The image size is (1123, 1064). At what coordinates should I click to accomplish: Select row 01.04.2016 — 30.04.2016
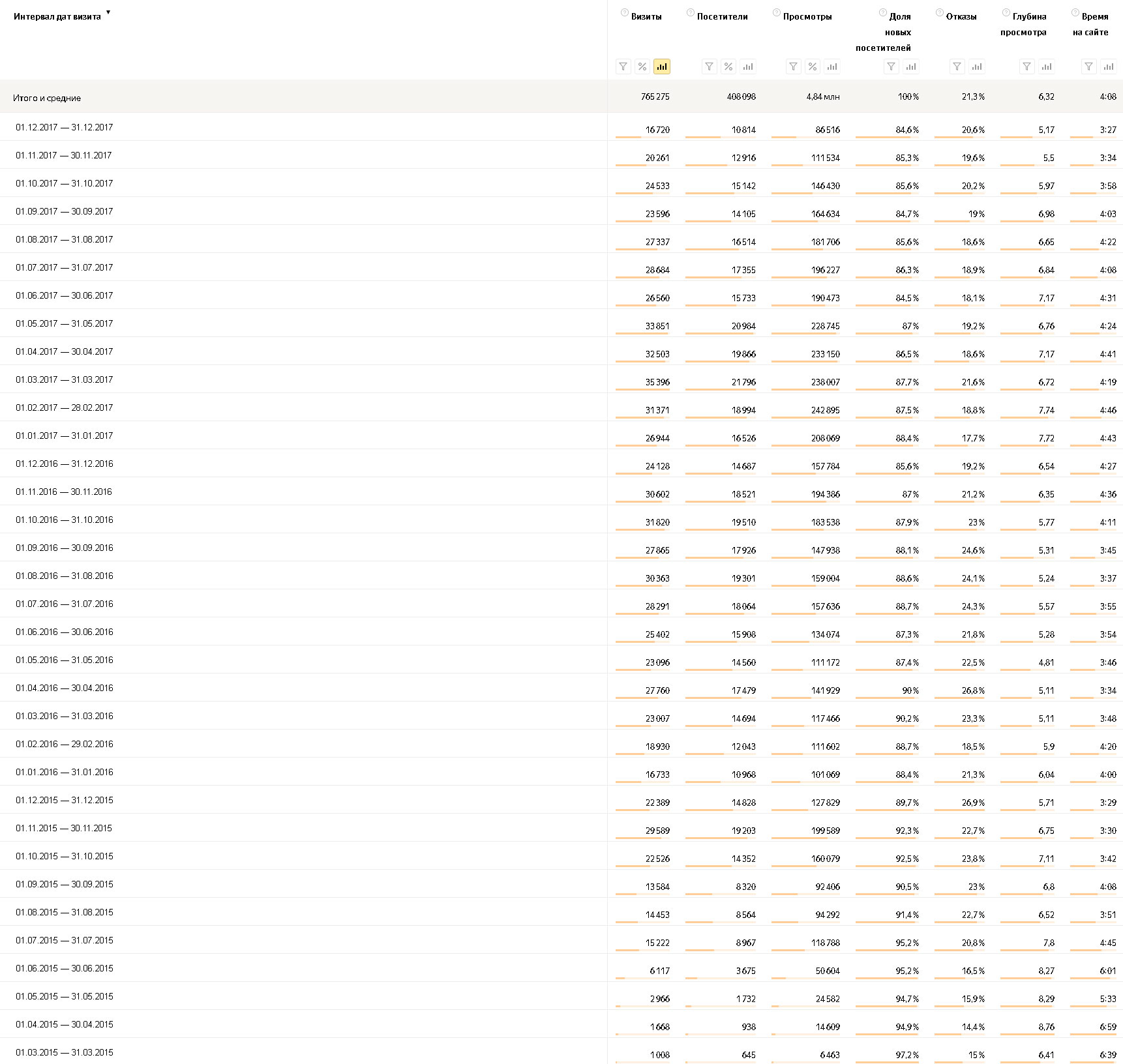[x=65, y=688]
